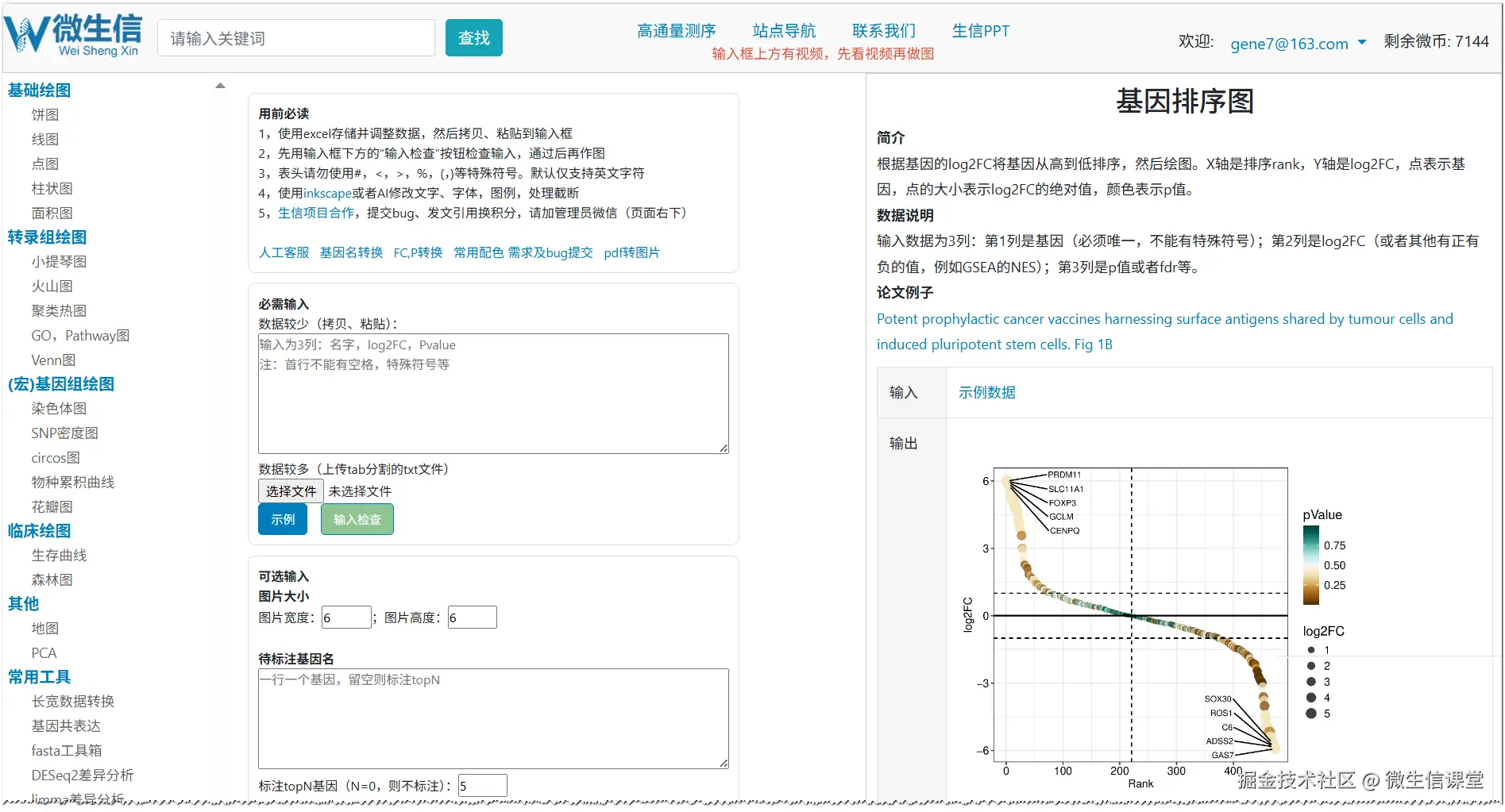Image resolution: width=1505 pixels, height=812 pixels.
Task: Click the 示例数据 link
Action: click(x=987, y=392)
